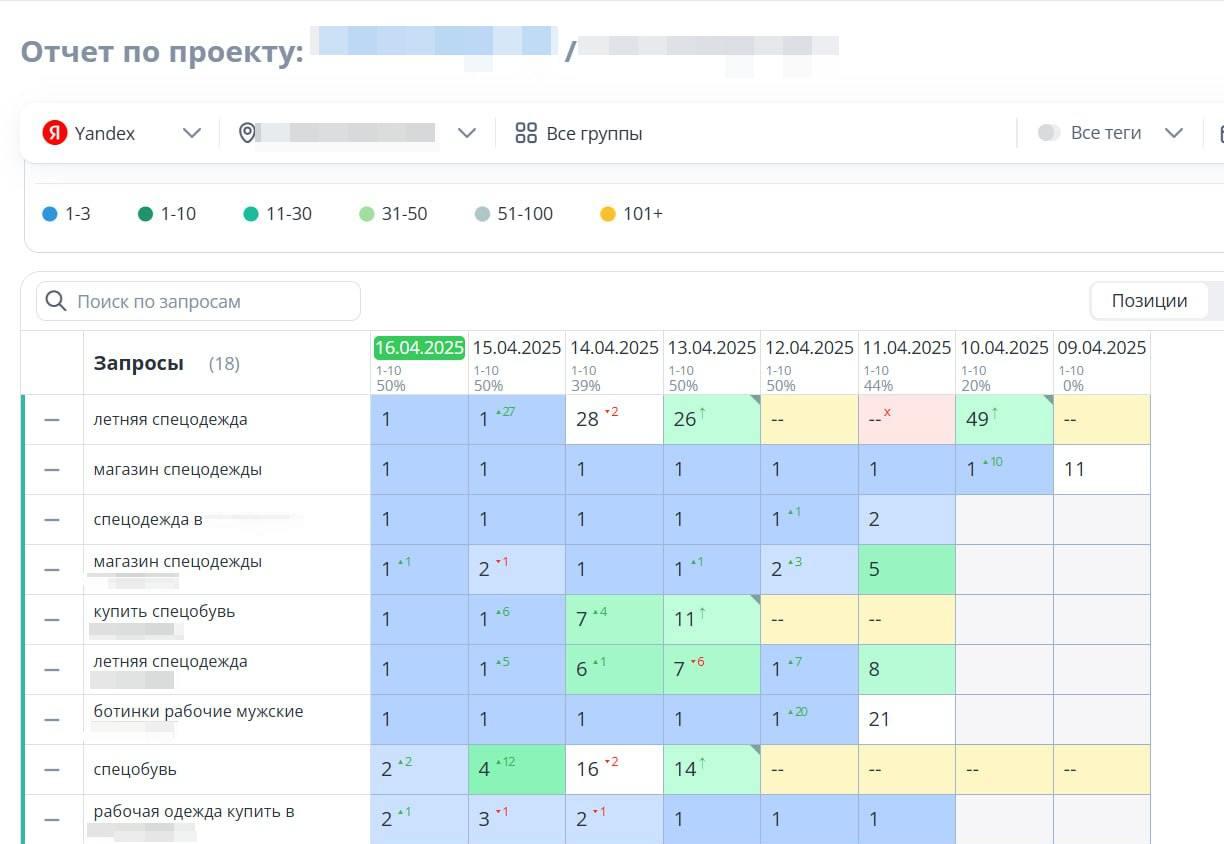Switch to the Позиции tab
Screen dimensions: 1224x844
[x=1148, y=300]
